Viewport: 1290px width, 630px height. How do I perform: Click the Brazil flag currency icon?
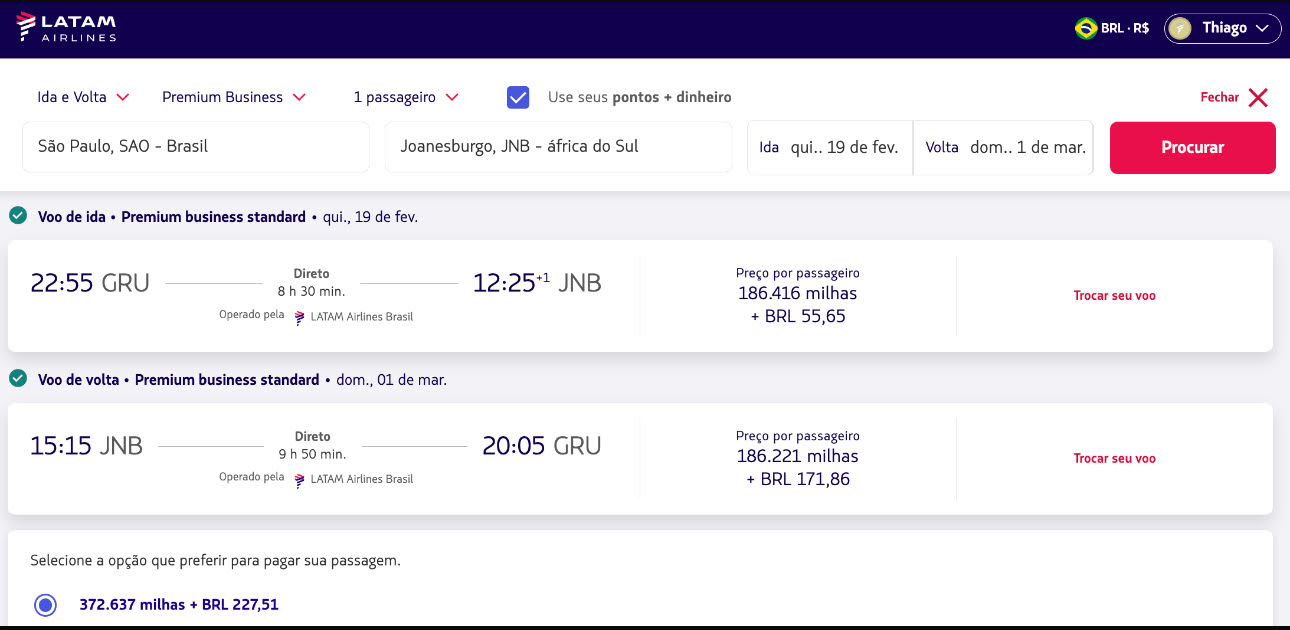point(1085,28)
